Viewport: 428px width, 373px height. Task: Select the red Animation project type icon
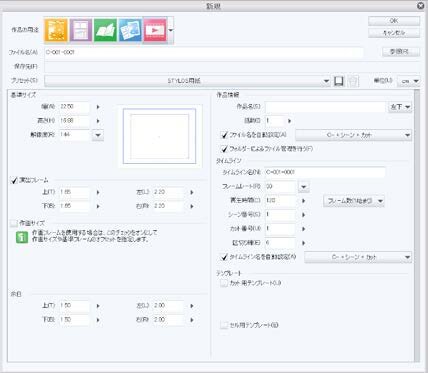click(x=155, y=30)
